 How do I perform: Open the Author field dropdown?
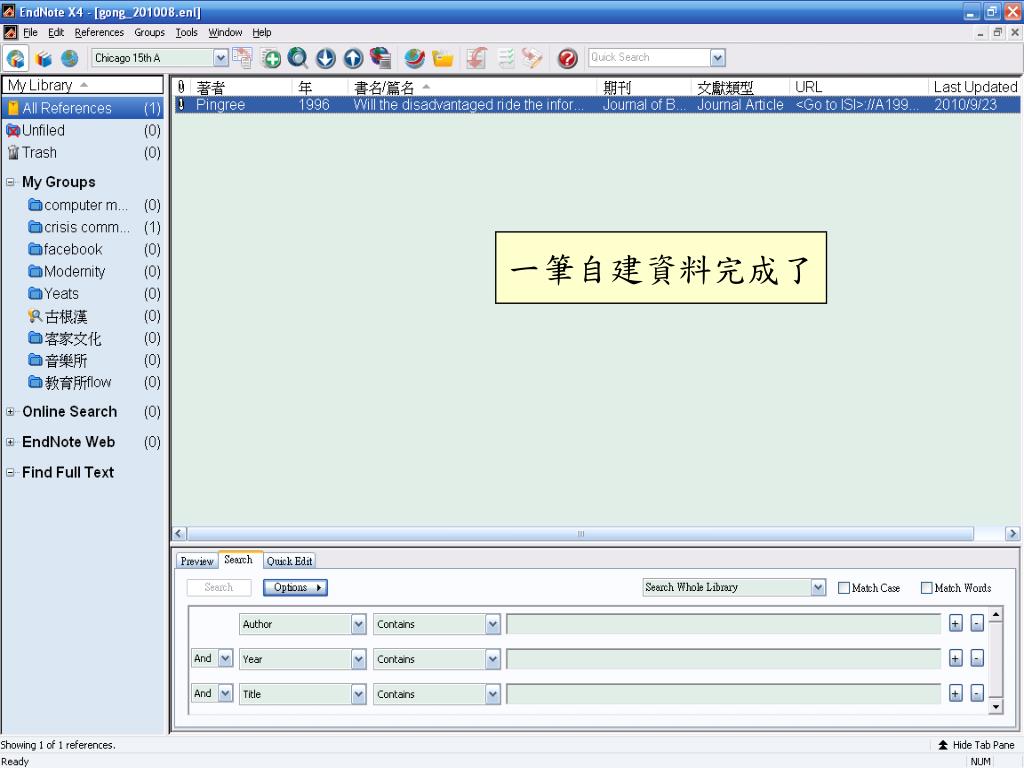tap(359, 624)
